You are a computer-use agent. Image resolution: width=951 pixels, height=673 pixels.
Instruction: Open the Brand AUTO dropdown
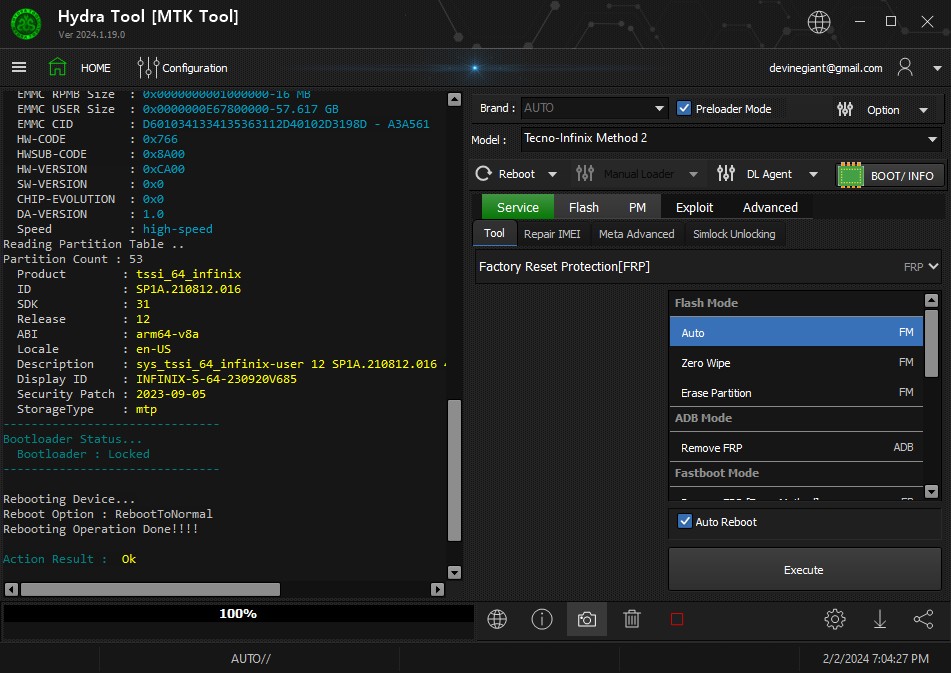[x=594, y=108]
